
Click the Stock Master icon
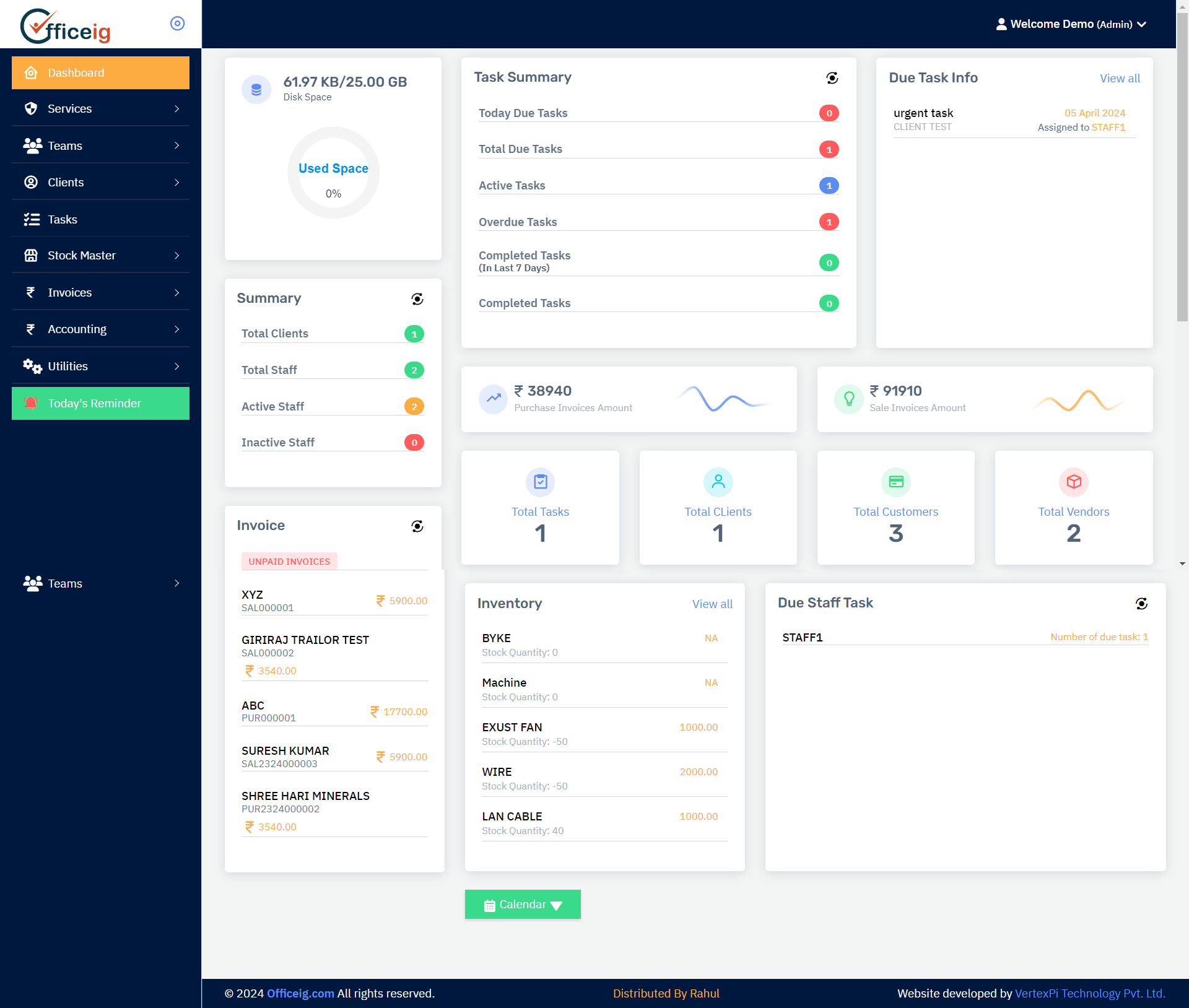point(31,255)
